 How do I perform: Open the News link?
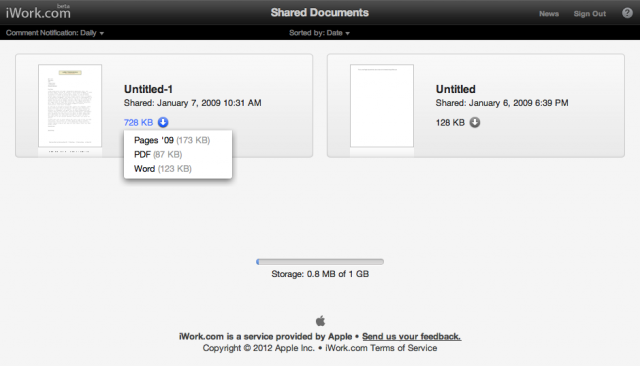point(549,13)
